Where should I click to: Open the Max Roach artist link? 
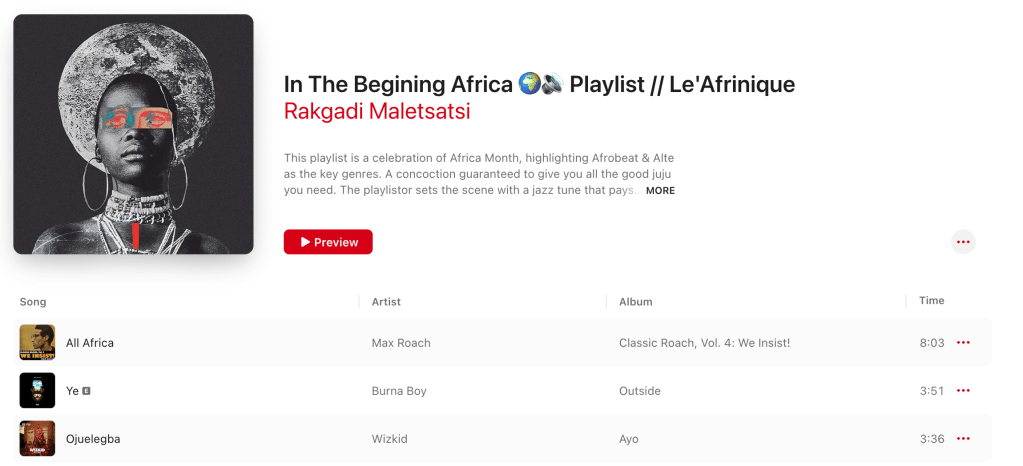point(401,343)
